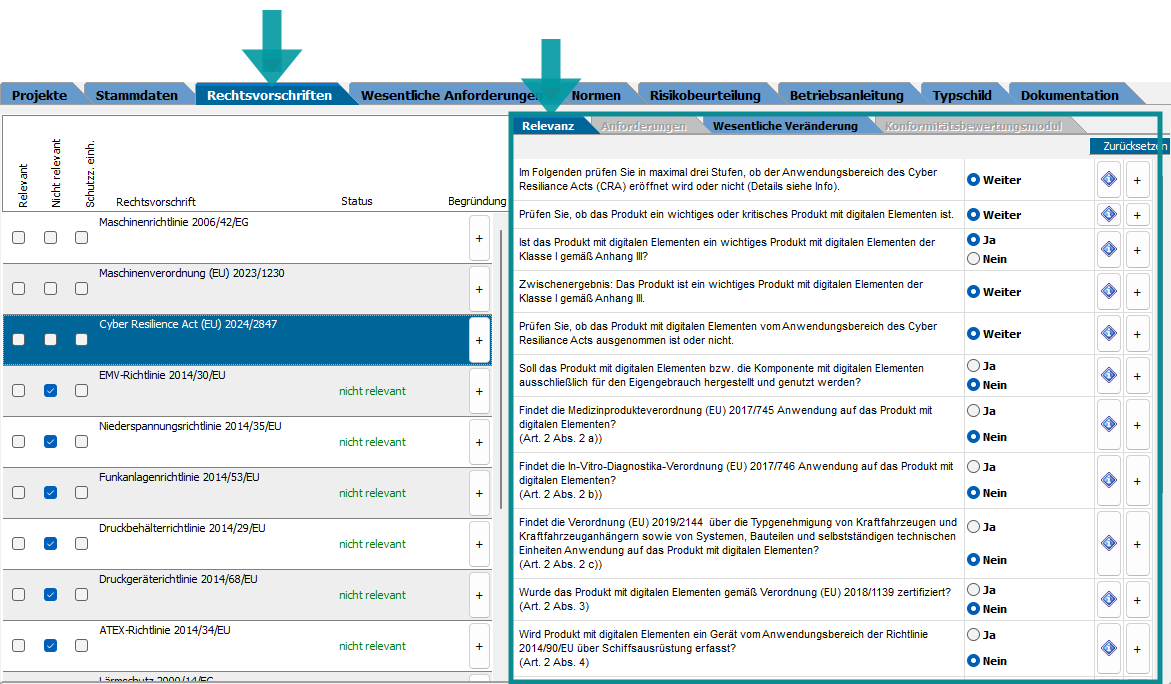The image size is (1171, 684).
Task: Click info icon for Schiffsausrüstung question
Action: tap(1108, 648)
